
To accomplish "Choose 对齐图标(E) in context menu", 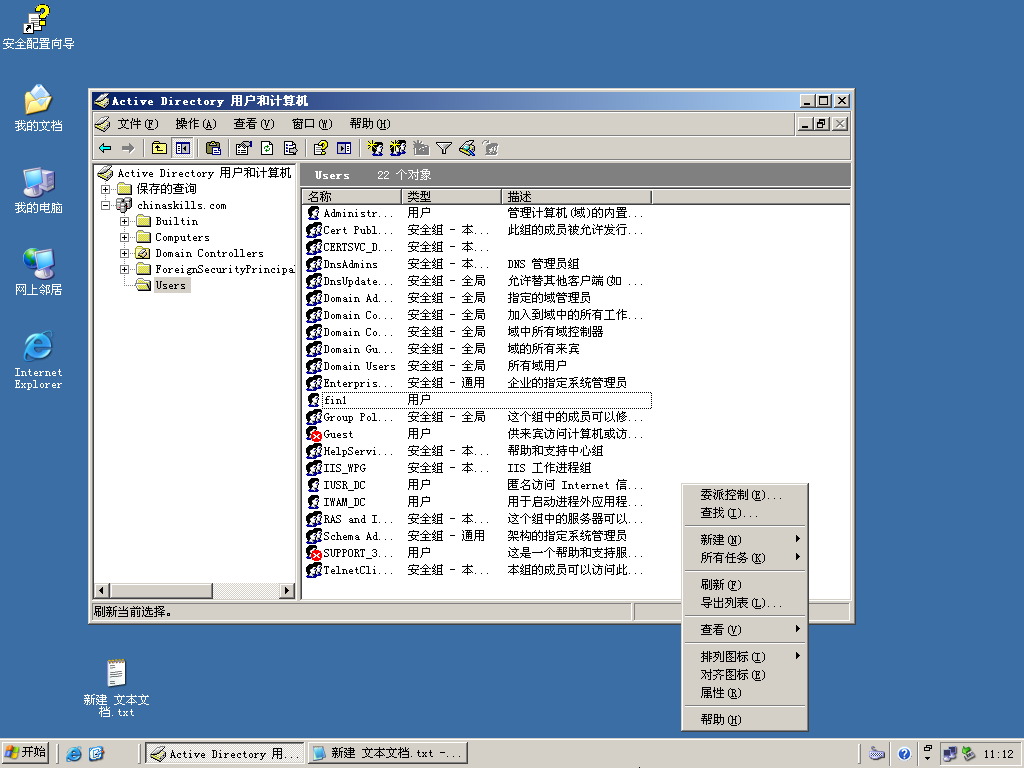I will 744,675.
